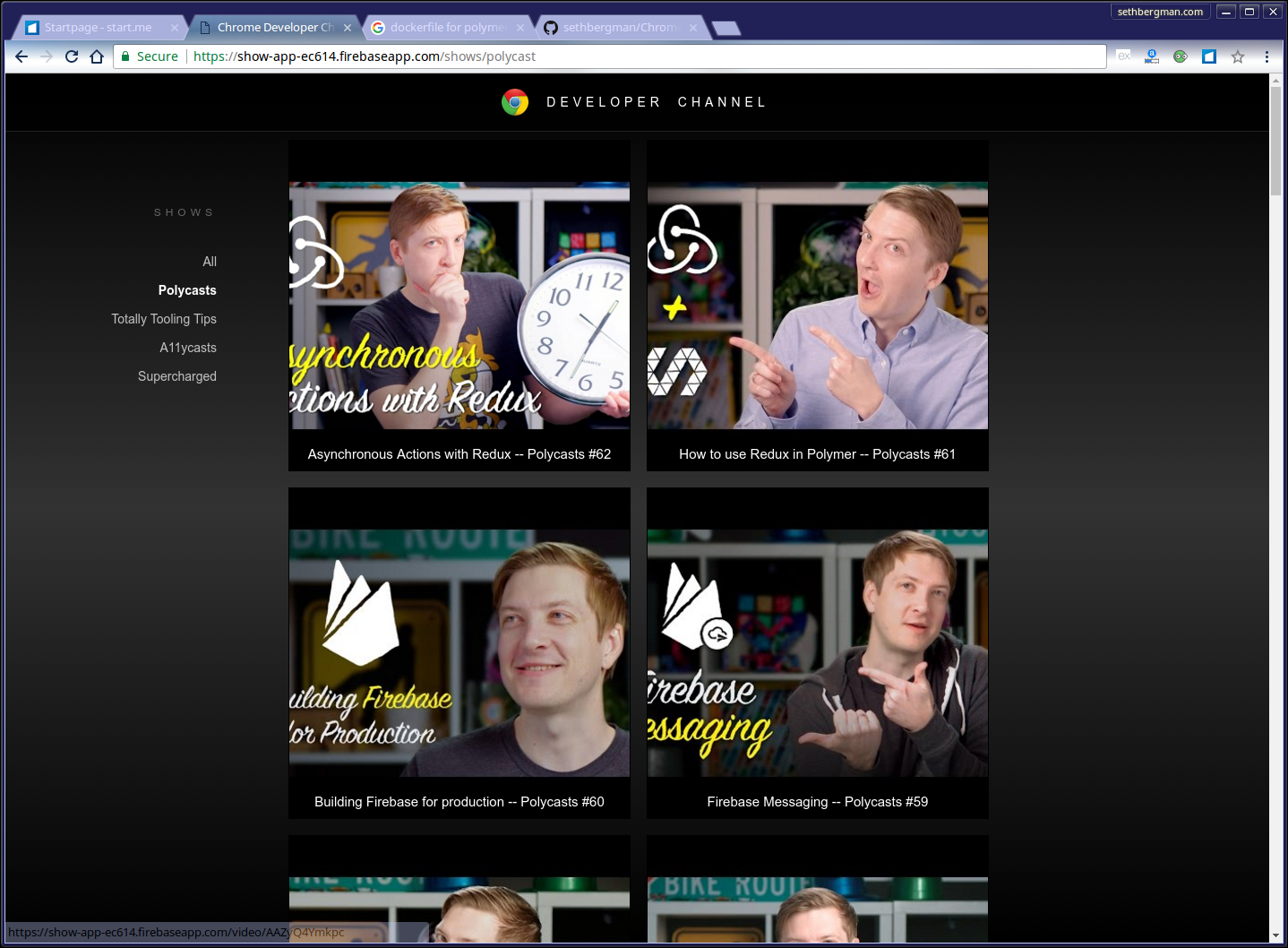Open the Redux in Polymer video thumbnail
The width and height of the screenshot is (1288, 948).
tap(818, 306)
